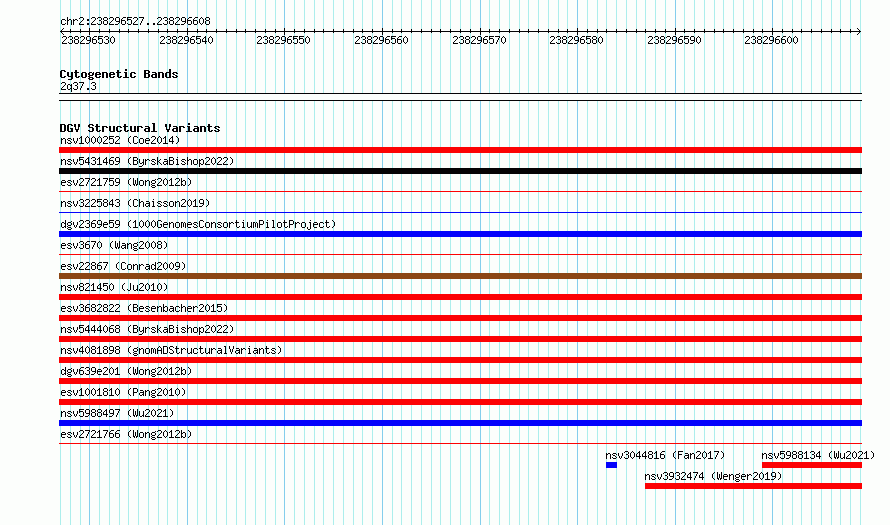Select nsv5444068 (ByrskaBishop2022) label
Screen dimensions: 890x525
pos(147,329)
